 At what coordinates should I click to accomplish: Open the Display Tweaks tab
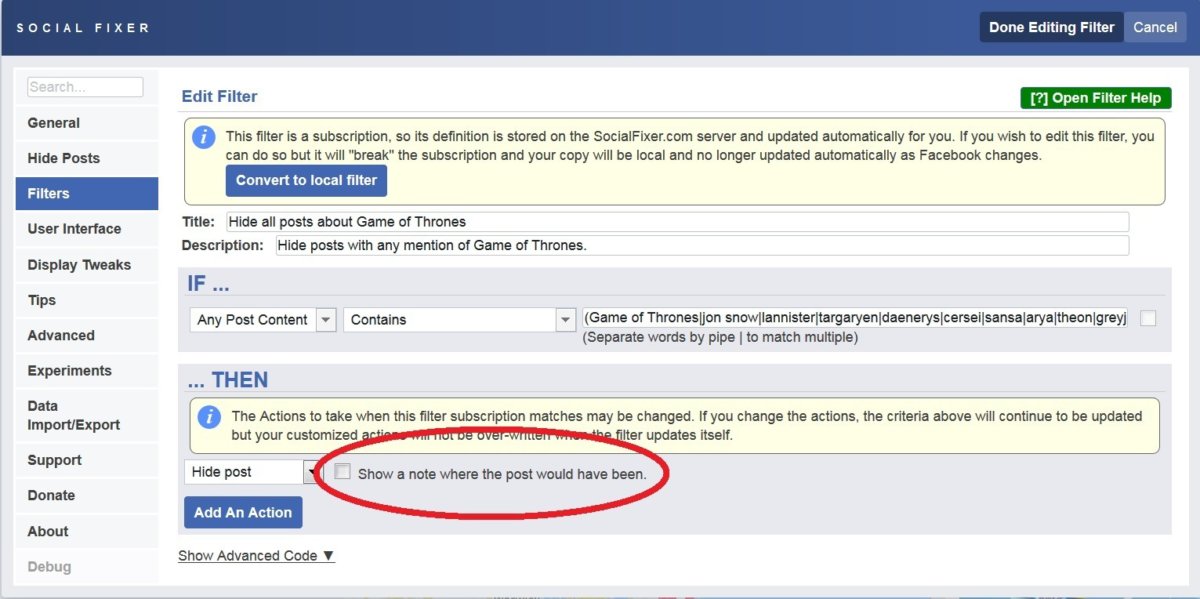[79, 265]
